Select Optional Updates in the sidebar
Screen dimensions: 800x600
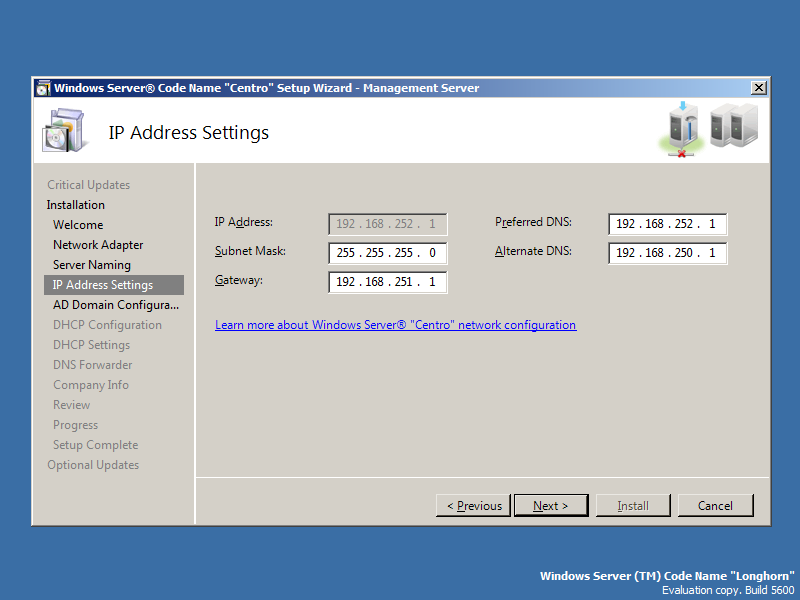[x=93, y=465]
